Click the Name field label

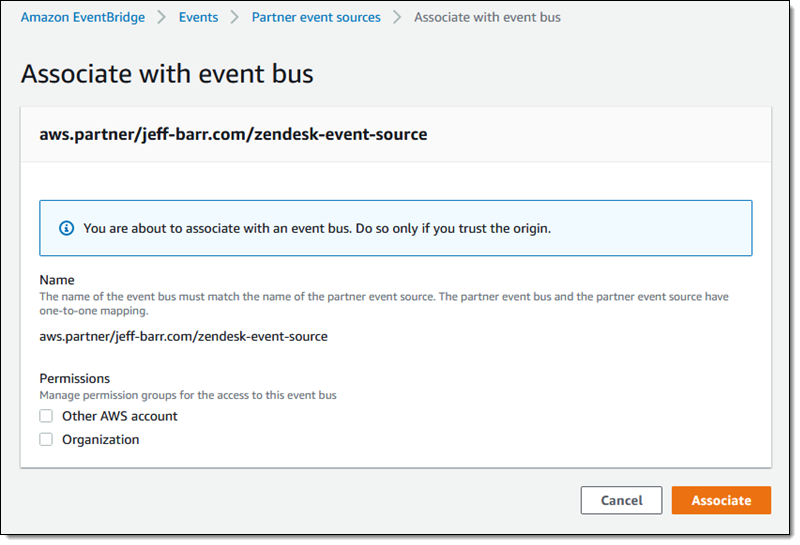click(57, 280)
